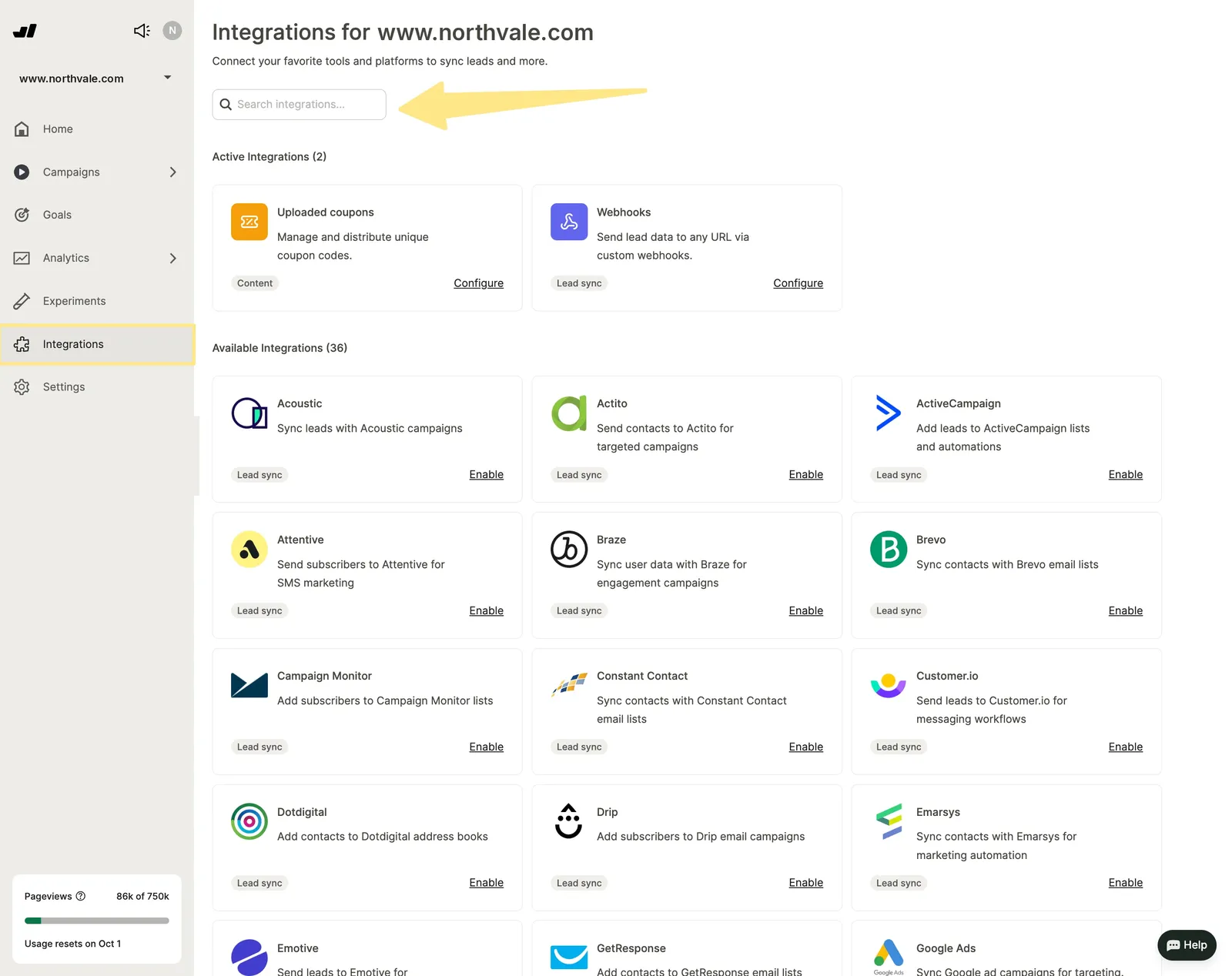The height and width of the screenshot is (976, 1232).
Task: Enable the Customer.io integration
Action: pyautogui.click(x=1125, y=747)
